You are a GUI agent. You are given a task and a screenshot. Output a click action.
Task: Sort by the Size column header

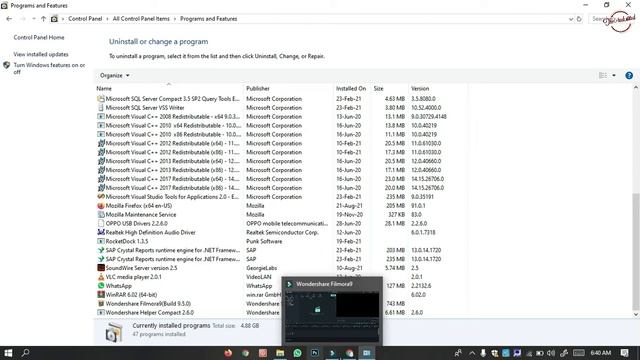click(x=389, y=88)
